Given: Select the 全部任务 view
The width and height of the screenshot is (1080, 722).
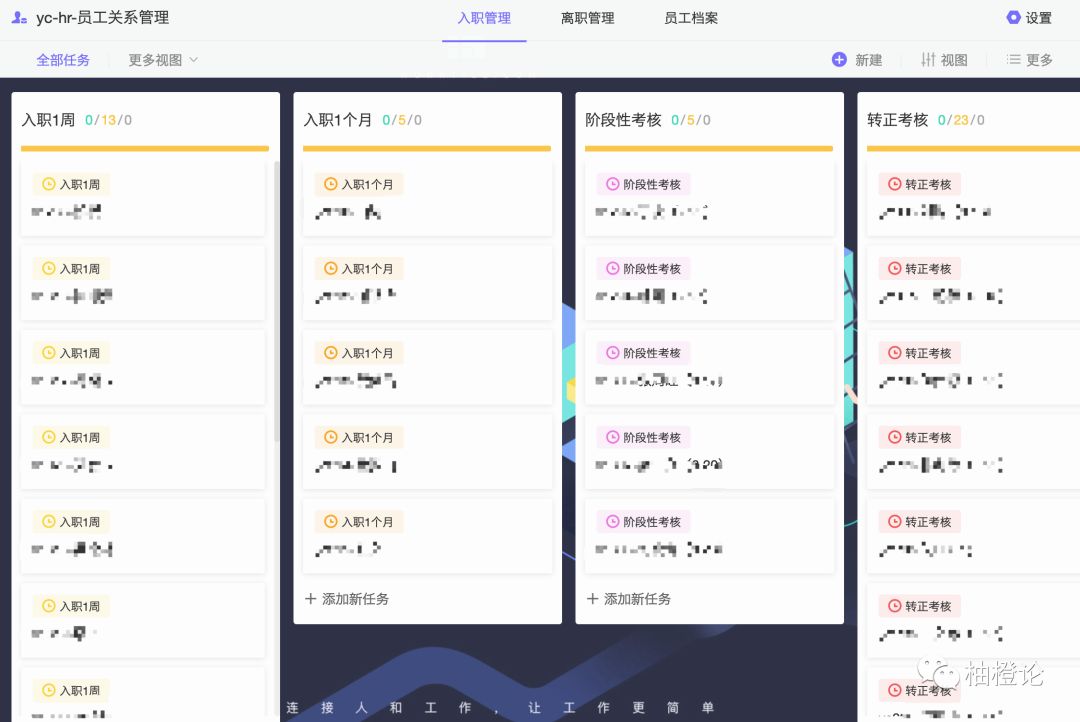Looking at the screenshot, I should coord(63,60).
